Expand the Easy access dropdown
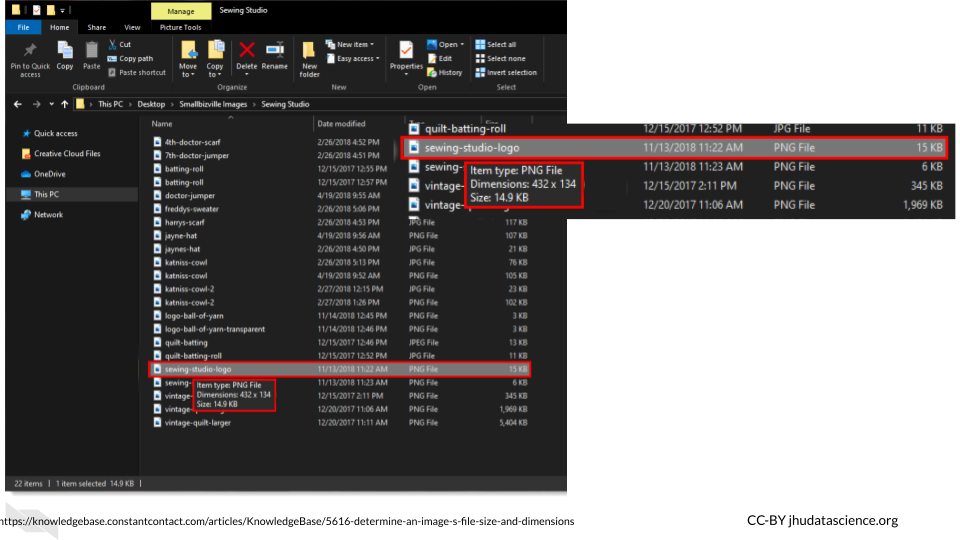 pos(353,59)
